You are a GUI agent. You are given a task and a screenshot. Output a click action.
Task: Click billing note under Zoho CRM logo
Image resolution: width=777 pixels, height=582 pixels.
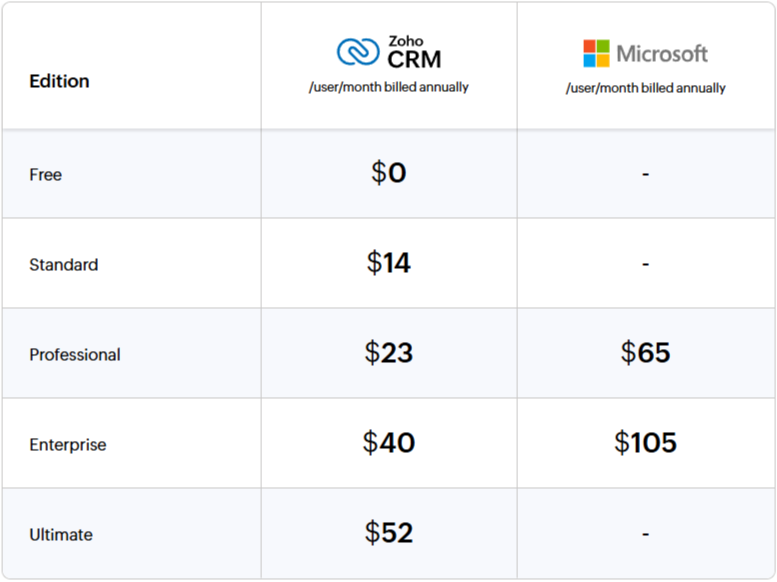(389, 87)
